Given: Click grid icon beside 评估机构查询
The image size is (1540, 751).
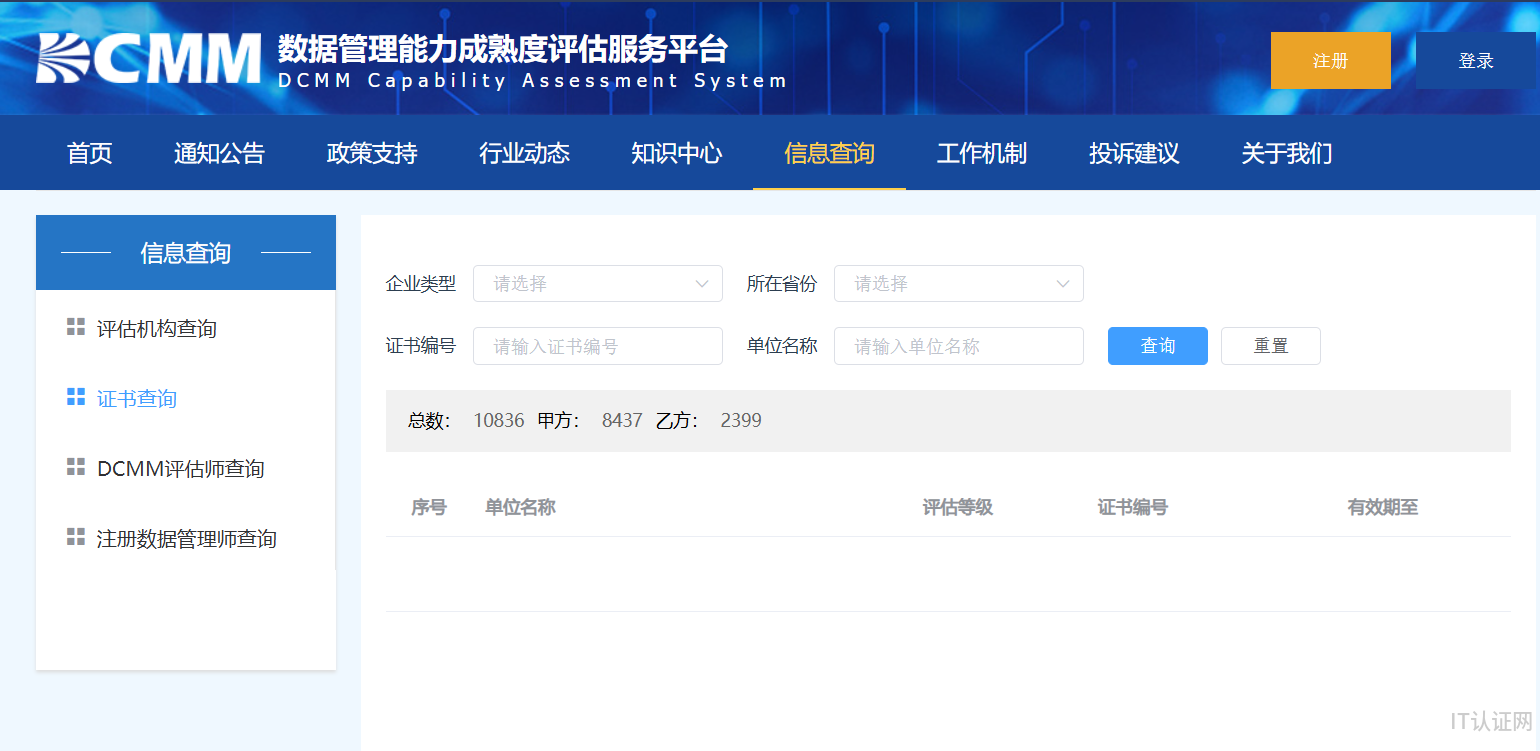Looking at the screenshot, I should pos(76,327).
